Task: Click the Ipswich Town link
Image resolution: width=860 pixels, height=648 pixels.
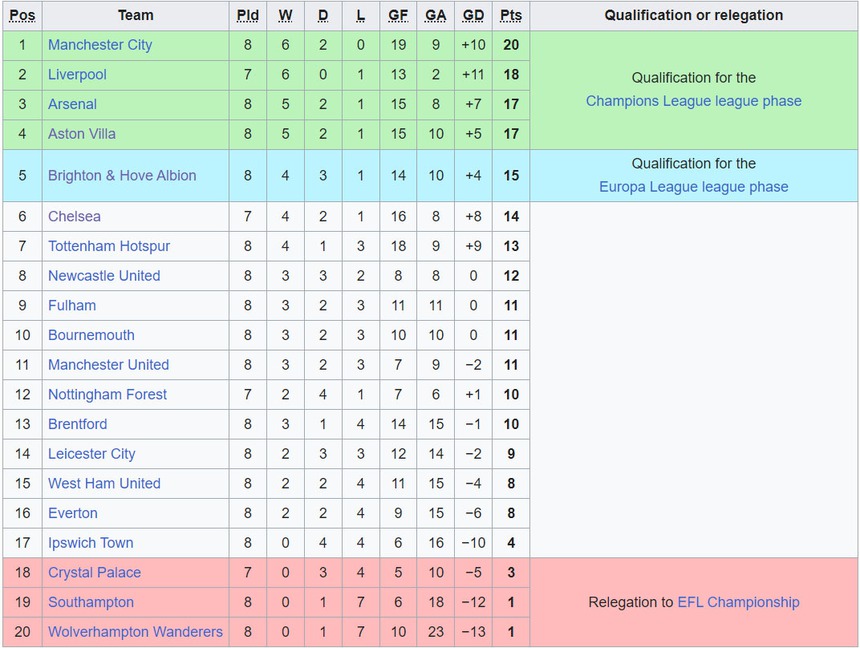Action: coord(90,543)
